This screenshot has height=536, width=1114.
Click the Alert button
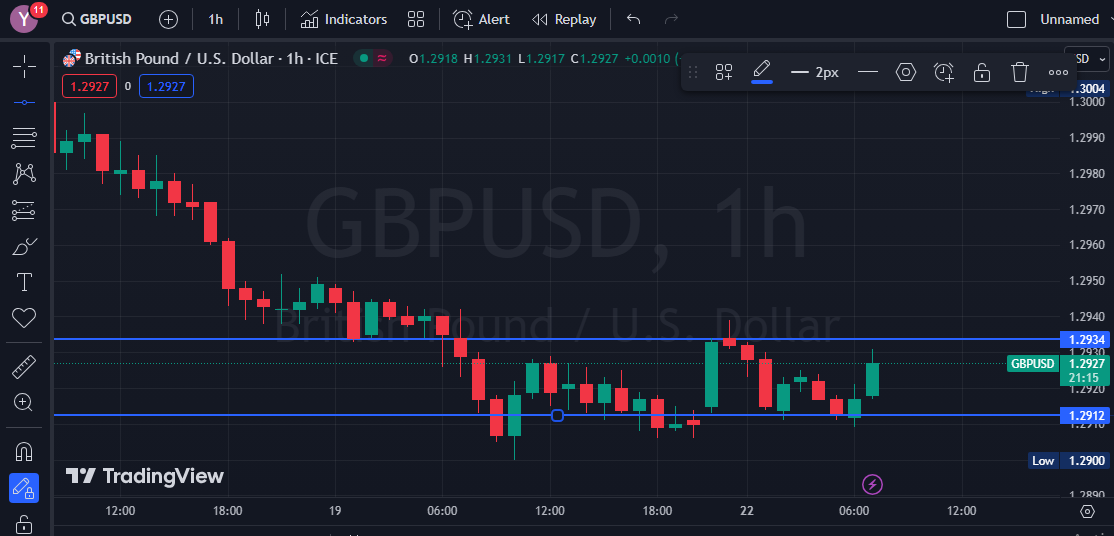(481, 19)
